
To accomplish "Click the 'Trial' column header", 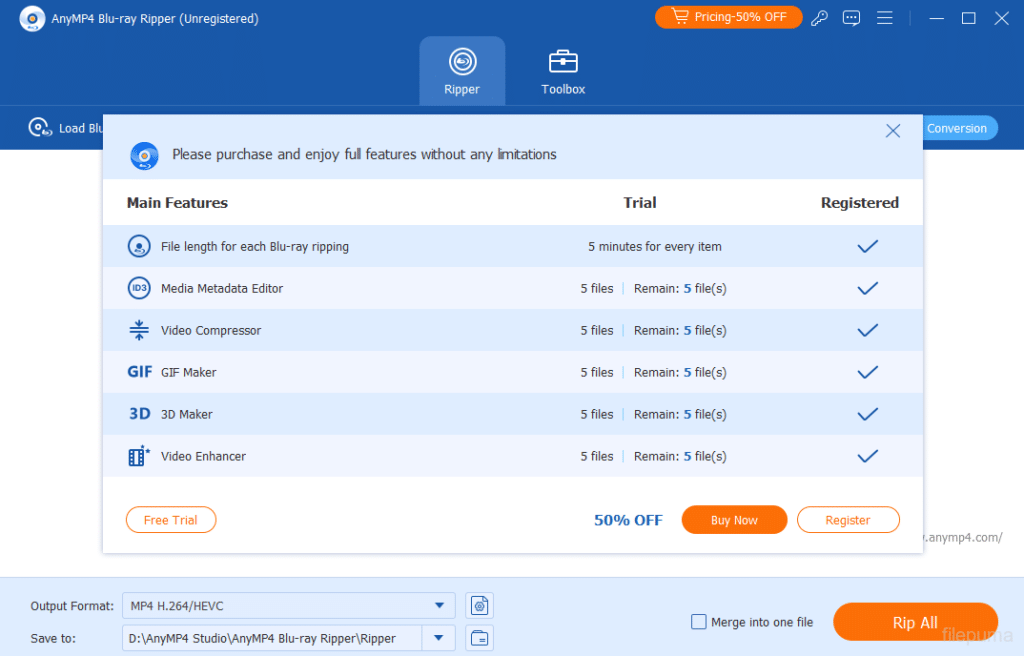I will (639, 203).
